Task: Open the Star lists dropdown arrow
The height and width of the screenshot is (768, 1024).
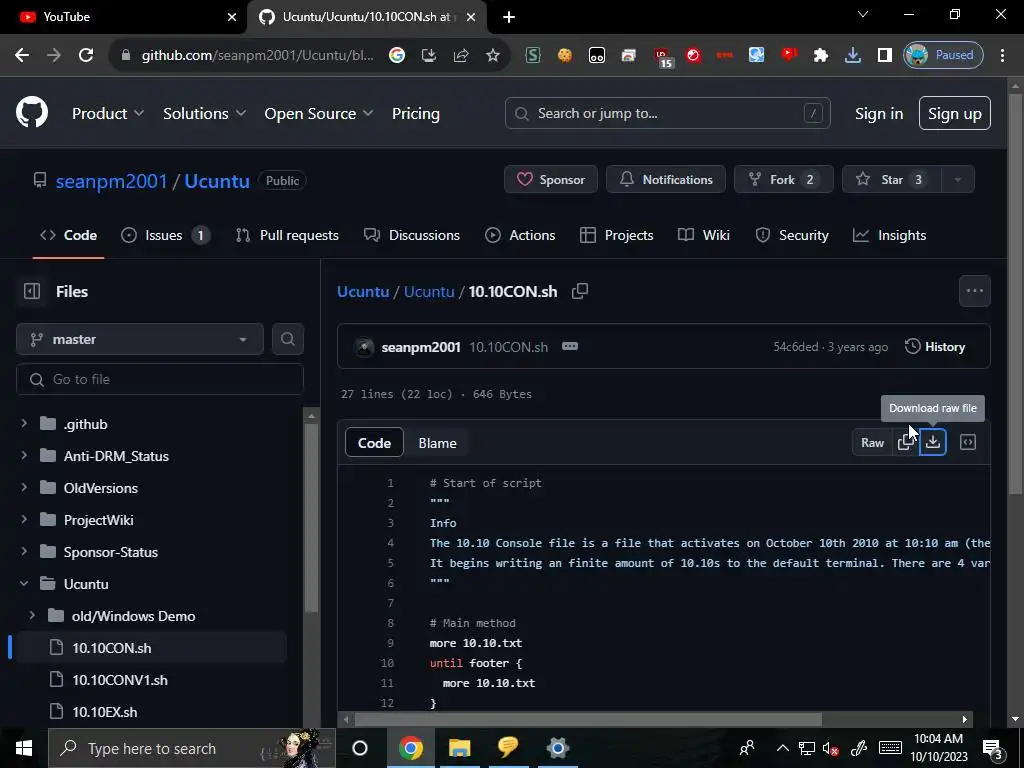Action: 957,180
